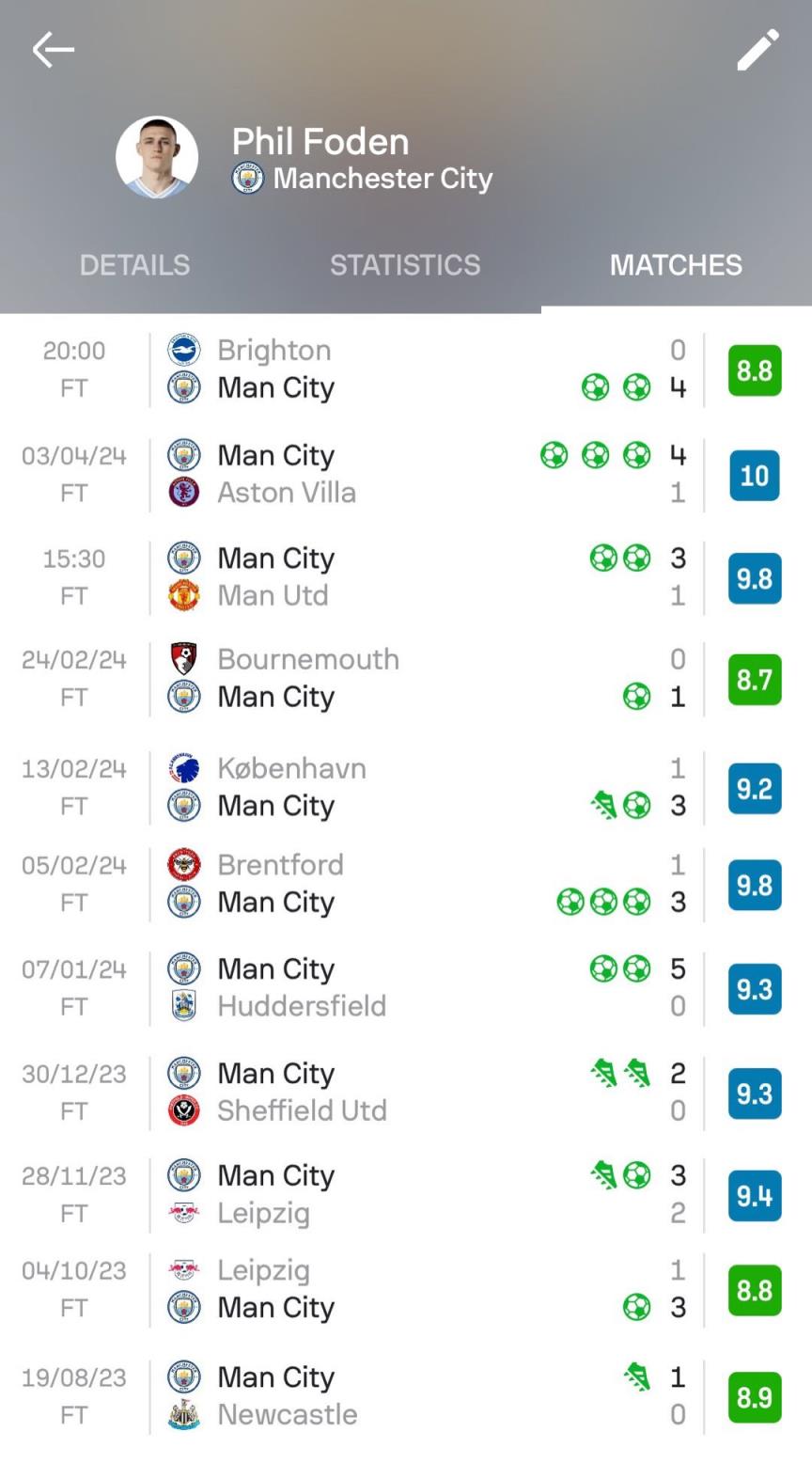Image resolution: width=812 pixels, height=1463 pixels.
Task: Tap the assist boot icon in Newcastle match
Action: [637, 1377]
